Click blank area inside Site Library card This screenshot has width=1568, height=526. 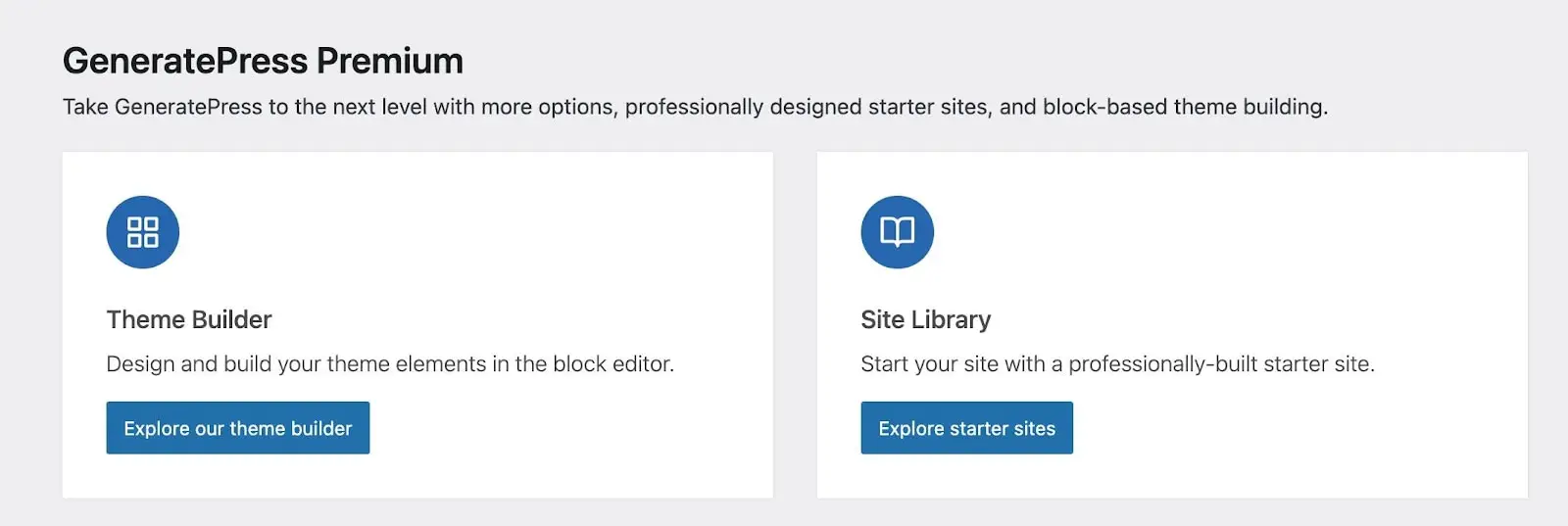pyautogui.click(x=1274, y=255)
